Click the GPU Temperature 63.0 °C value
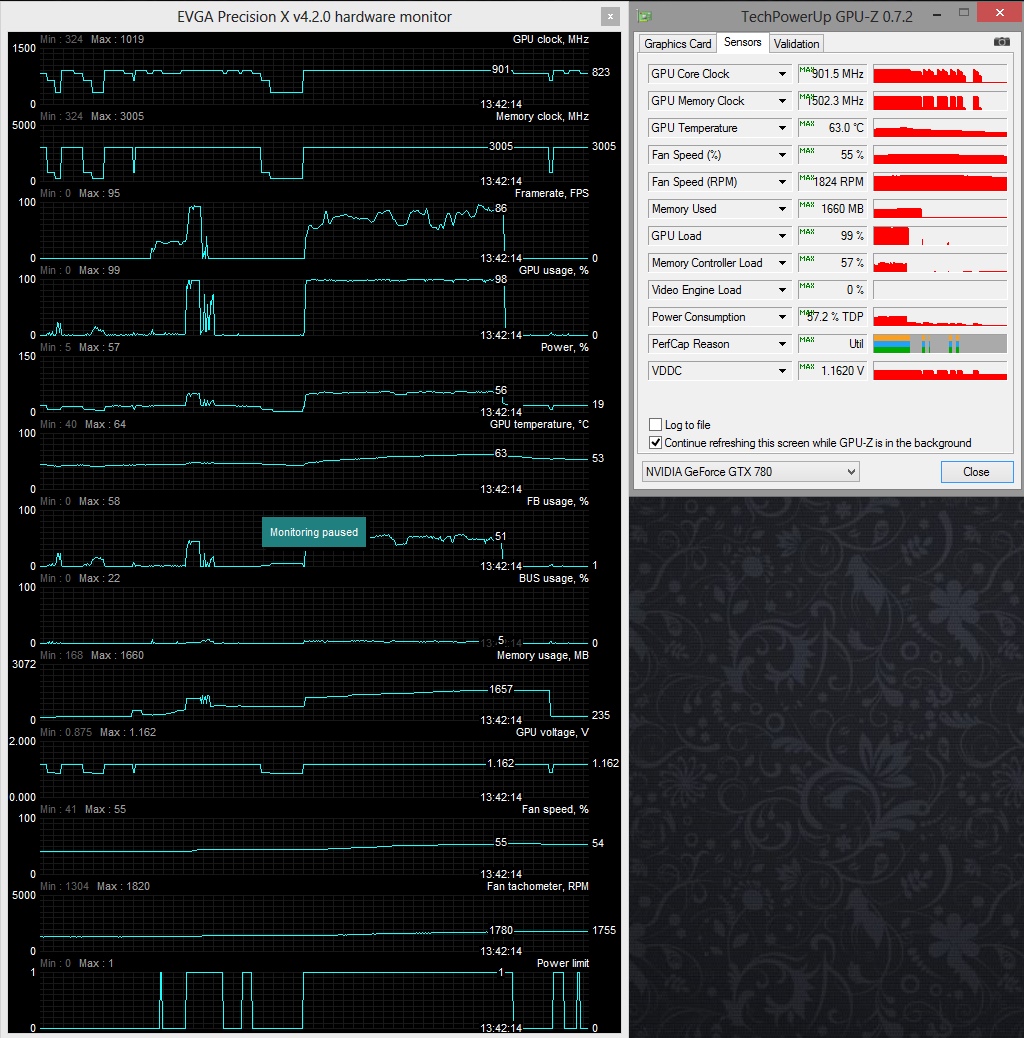Viewport: 1024px width, 1038px height. point(833,128)
